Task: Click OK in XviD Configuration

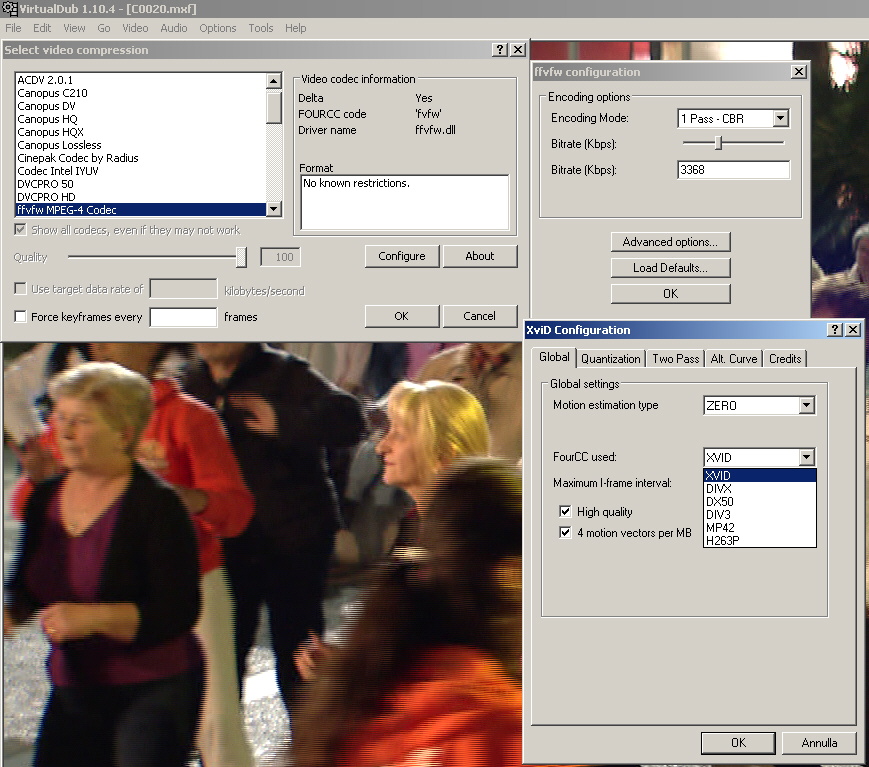Action: (738, 743)
